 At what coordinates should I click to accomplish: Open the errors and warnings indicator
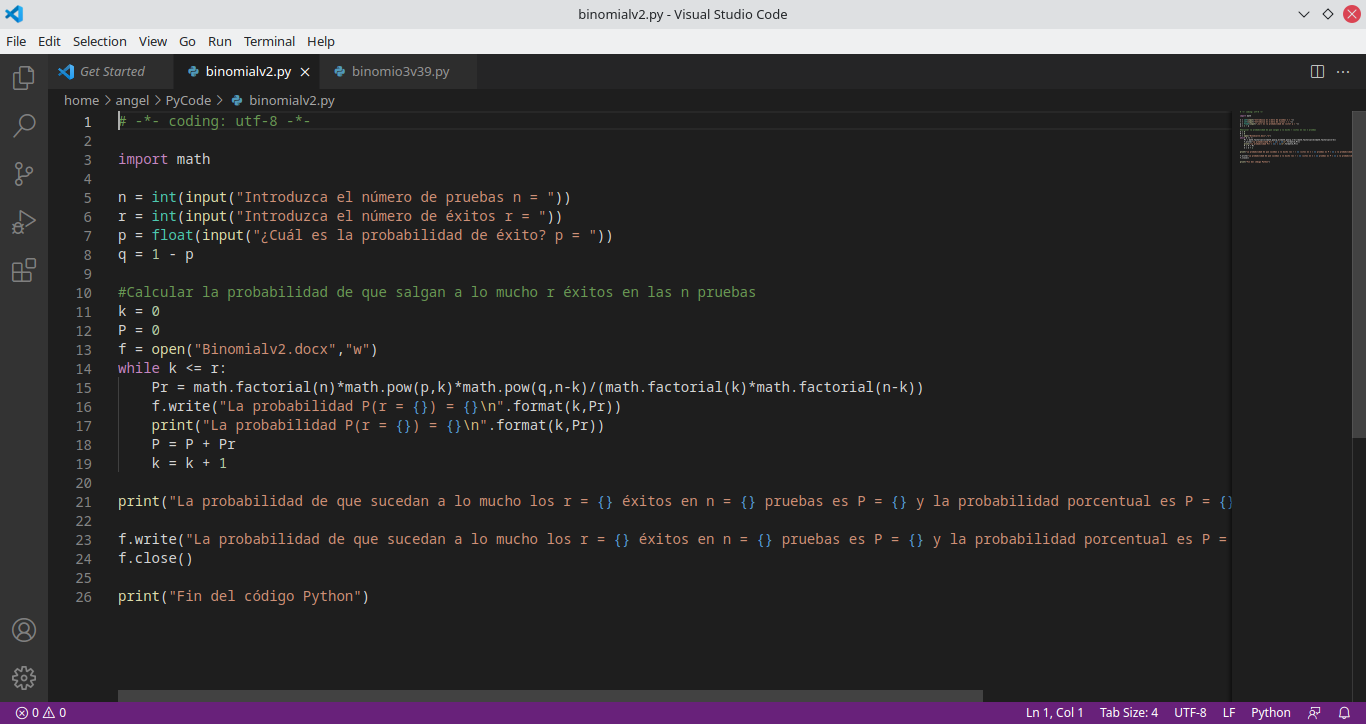41,713
